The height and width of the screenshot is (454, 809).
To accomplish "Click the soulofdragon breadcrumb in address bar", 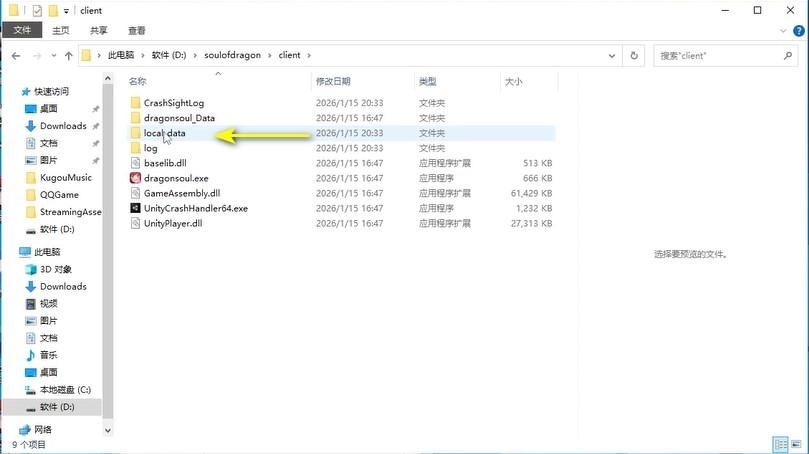I will [x=232, y=56].
